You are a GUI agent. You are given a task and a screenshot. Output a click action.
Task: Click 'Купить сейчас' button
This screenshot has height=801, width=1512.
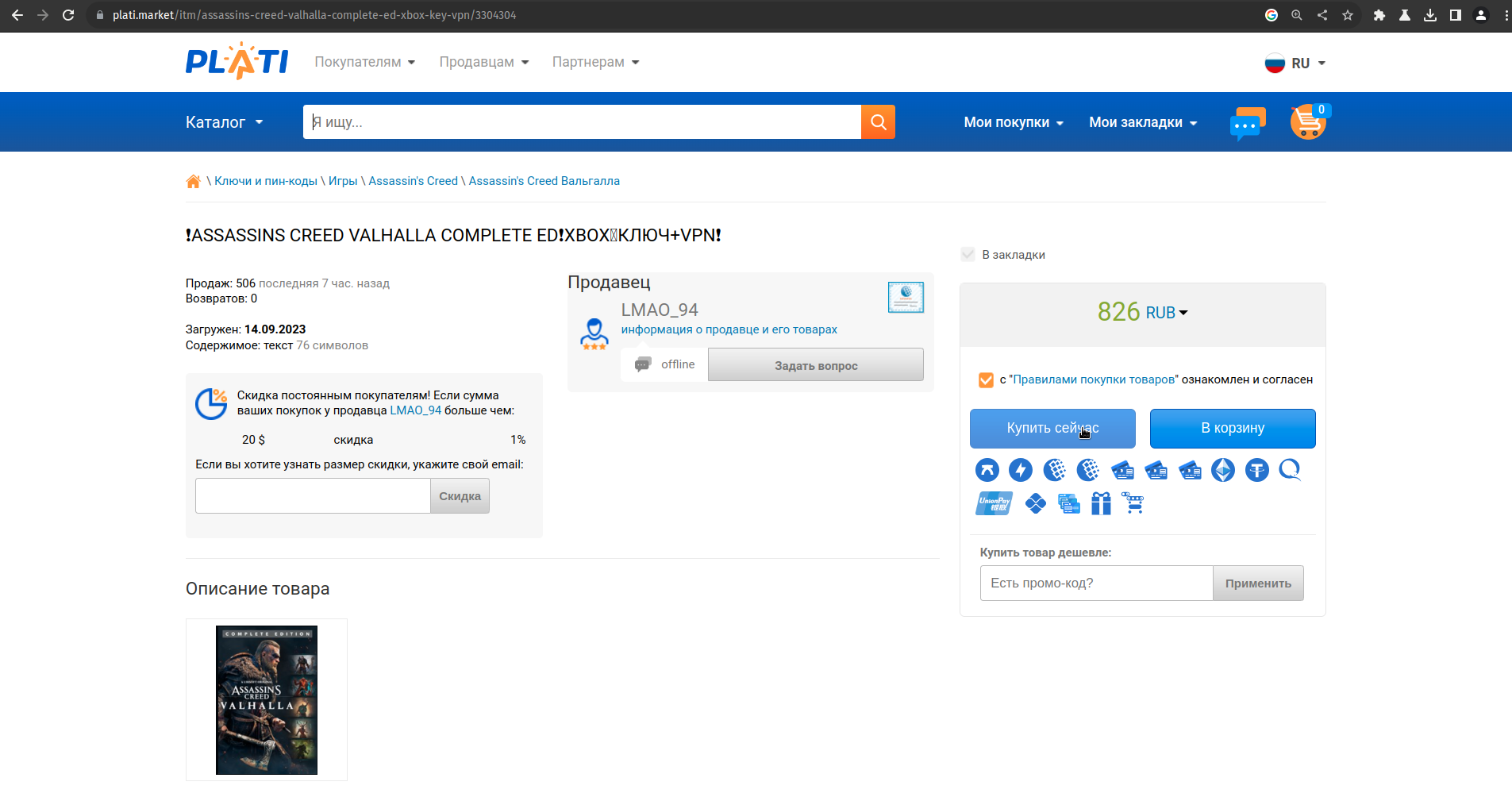[x=1052, y=429]
